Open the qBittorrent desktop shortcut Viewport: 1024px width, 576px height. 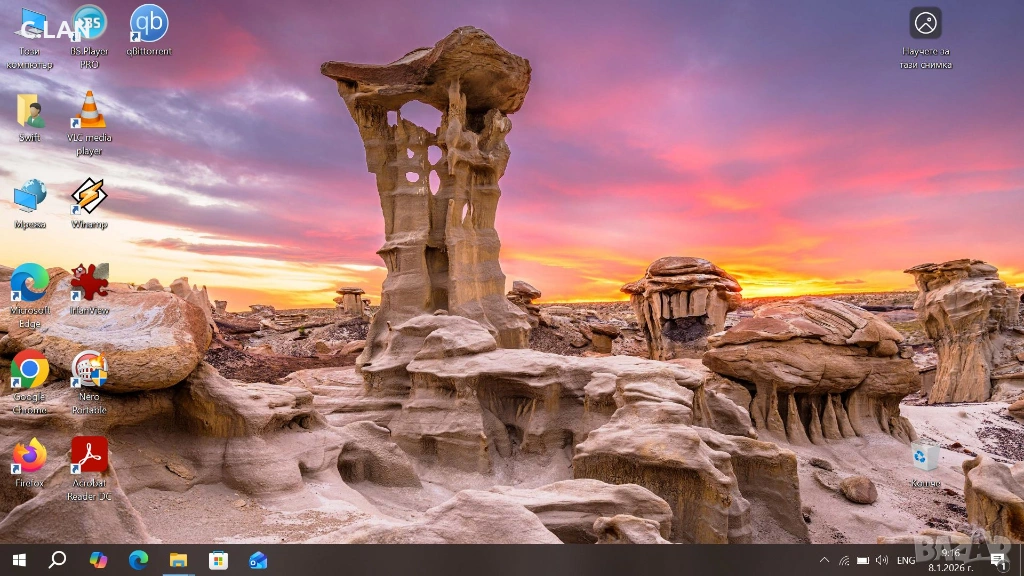[149, 24]
